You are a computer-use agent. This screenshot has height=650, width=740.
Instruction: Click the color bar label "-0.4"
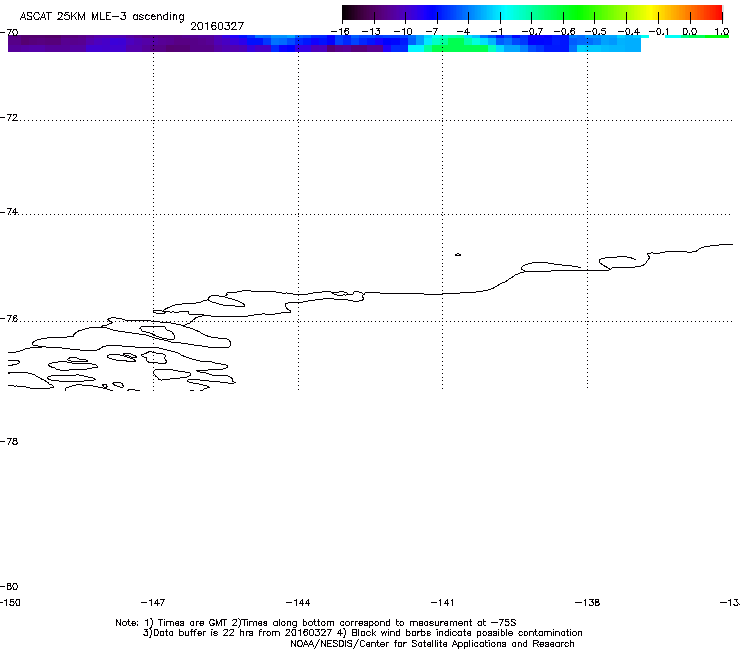[x=629, y=32]
